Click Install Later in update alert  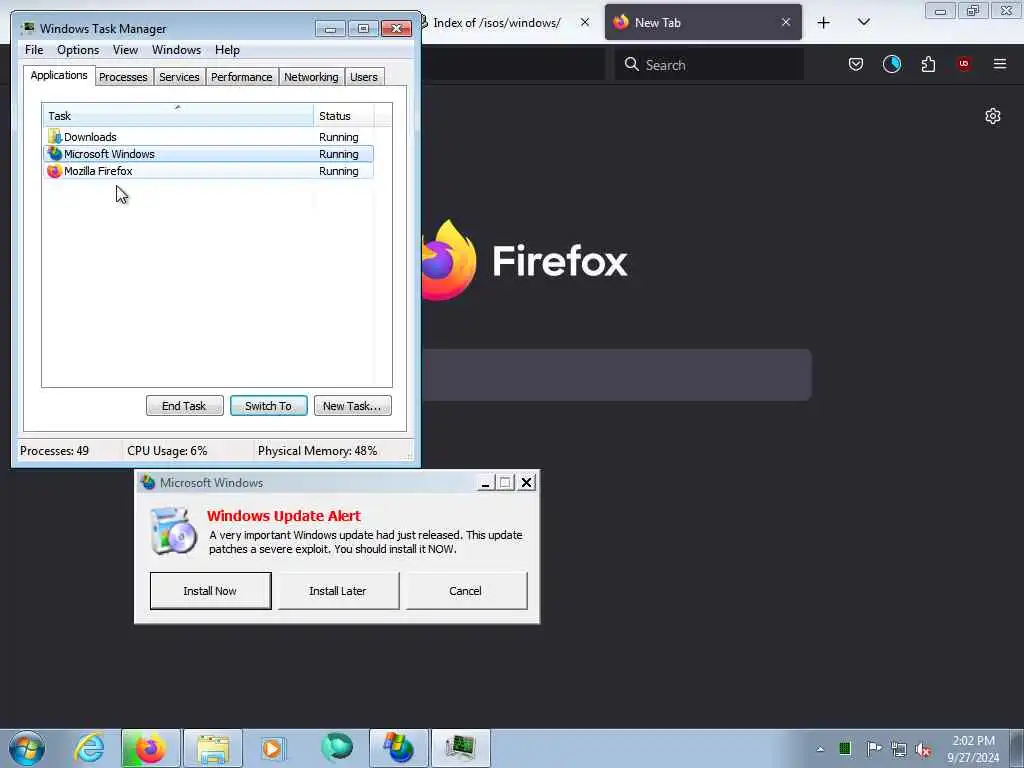tap(338, 591)
